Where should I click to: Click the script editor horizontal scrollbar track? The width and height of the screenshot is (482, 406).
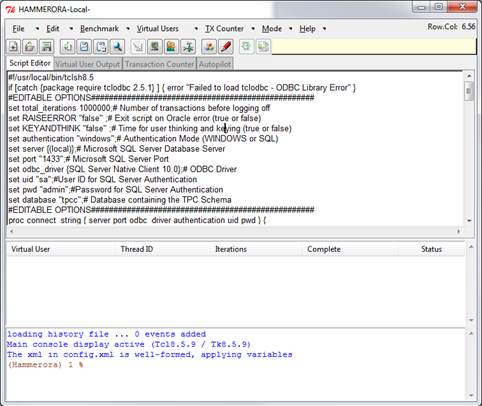[x=235, y=231]
